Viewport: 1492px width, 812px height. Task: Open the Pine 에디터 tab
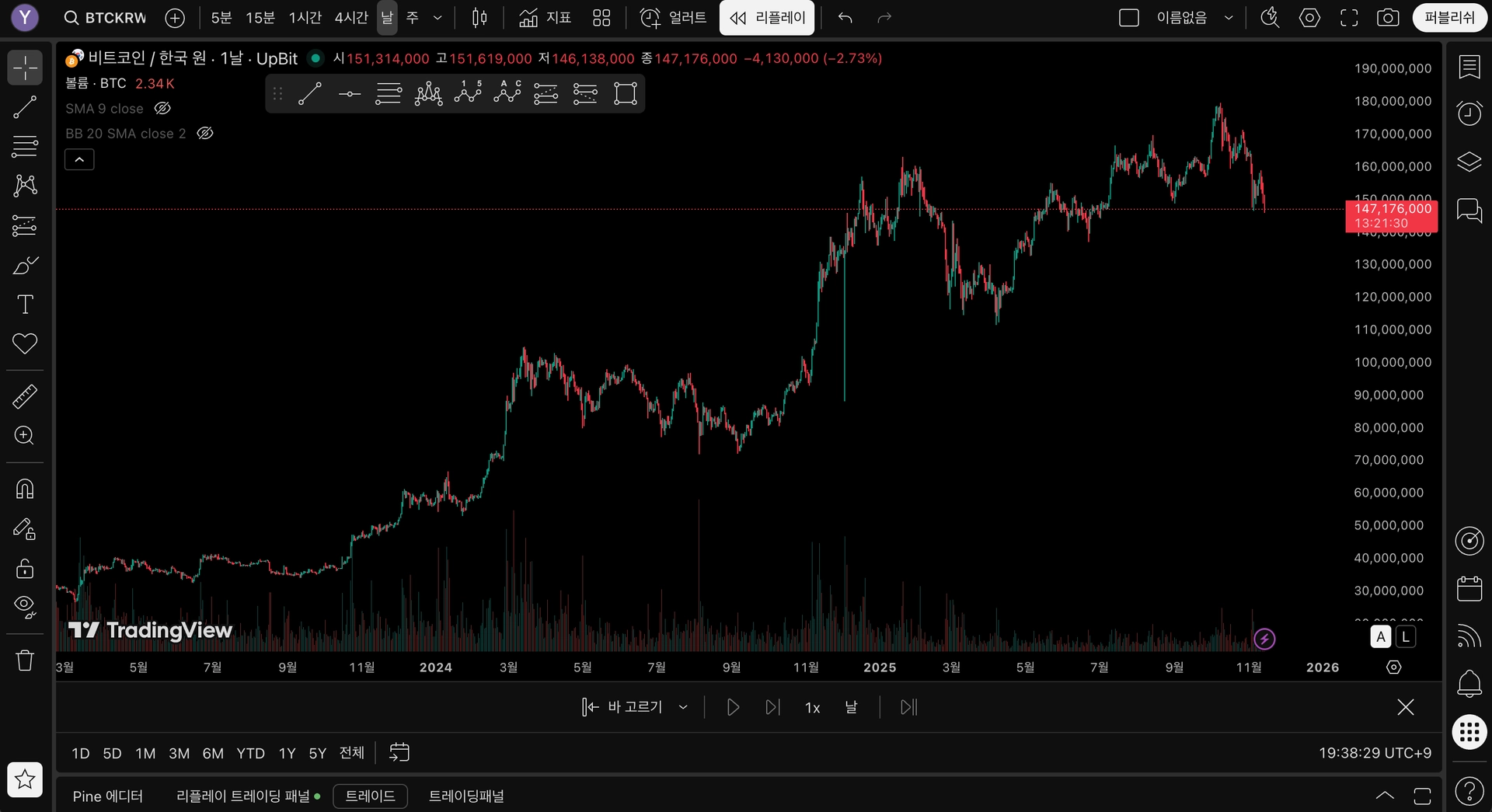108,796
